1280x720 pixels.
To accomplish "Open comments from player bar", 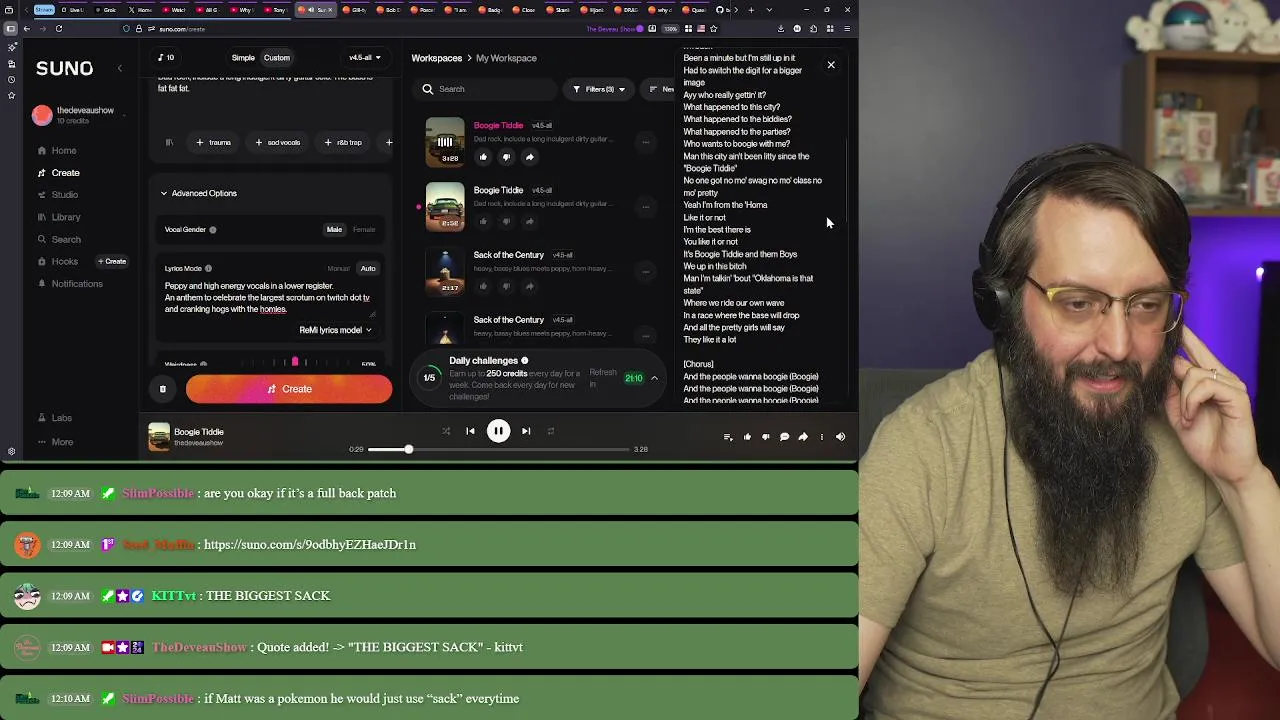I will click(784, 437).
